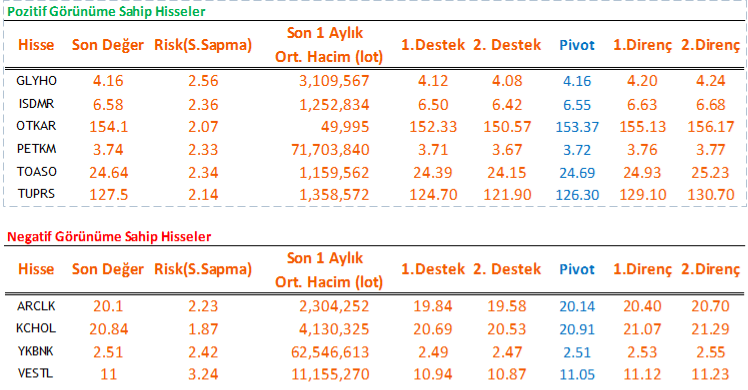Select OTKAR pivot value 153.37

click(x=577, y=127)
